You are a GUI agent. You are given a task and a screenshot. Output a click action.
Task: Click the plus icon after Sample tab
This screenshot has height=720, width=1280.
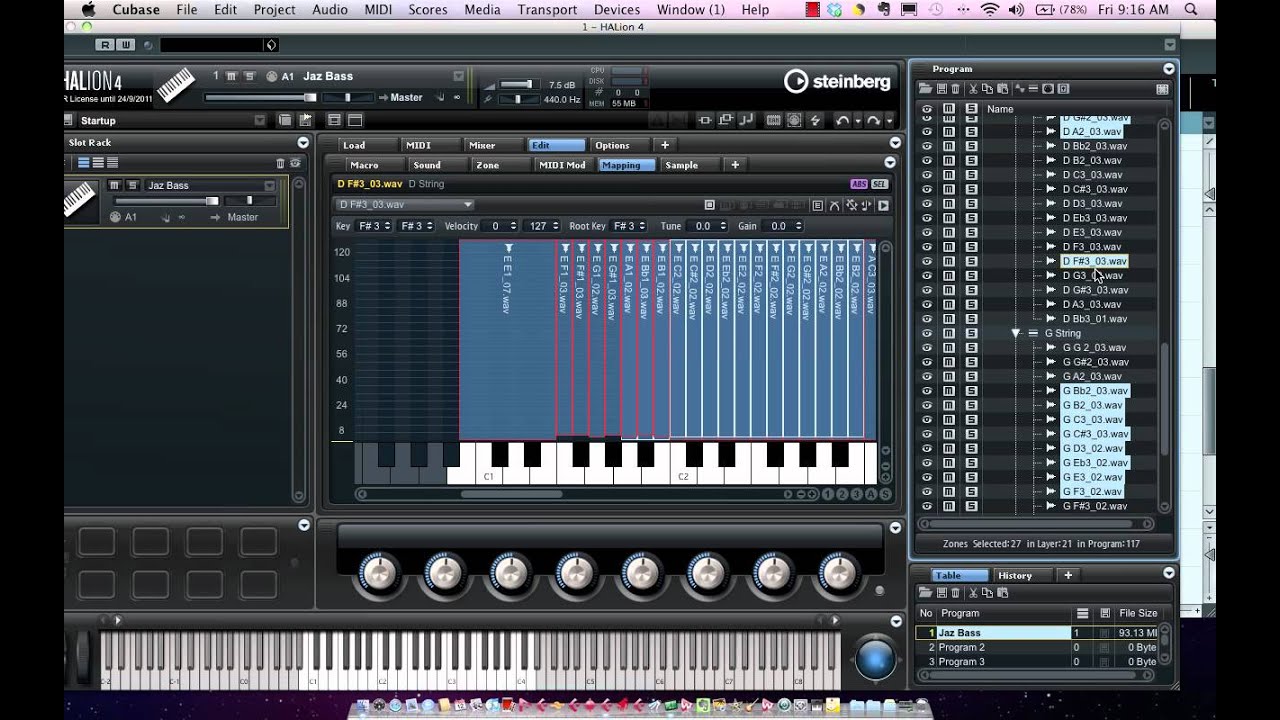[x=735, y=165]
